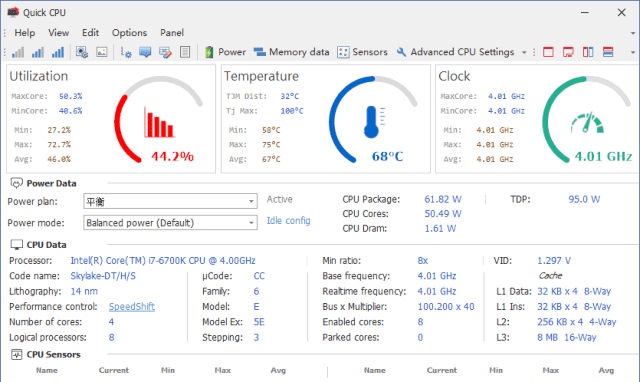This screenshot has height=382, width=640.
Task: Click the first red single-window layout icon
Action: click(x=548, y=52)
